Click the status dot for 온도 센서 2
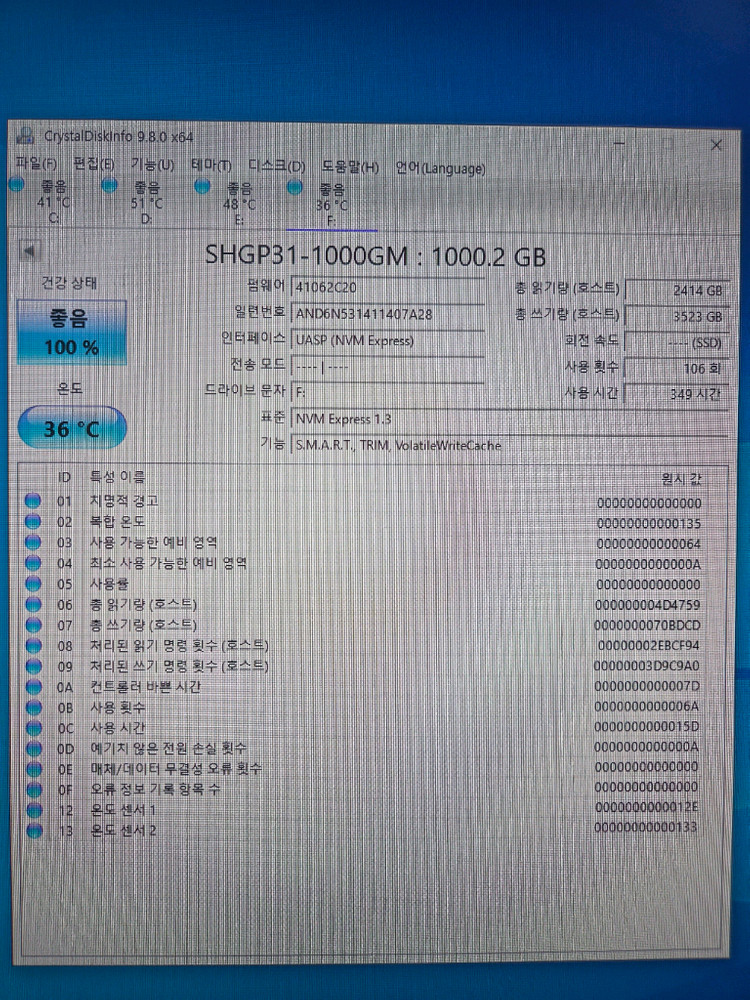The width and height of the screenshot is (750, 1000). [x=34, y=830]
